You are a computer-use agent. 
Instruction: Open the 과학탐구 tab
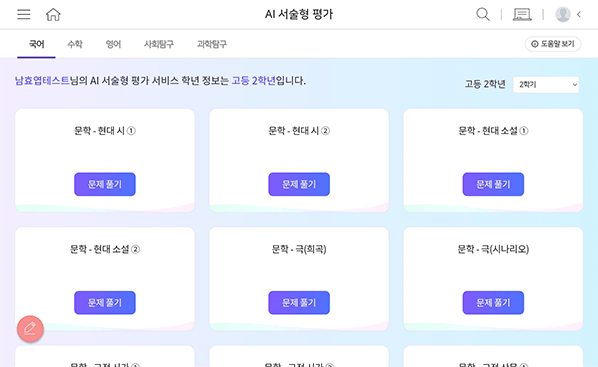click(x=212, y=44)
